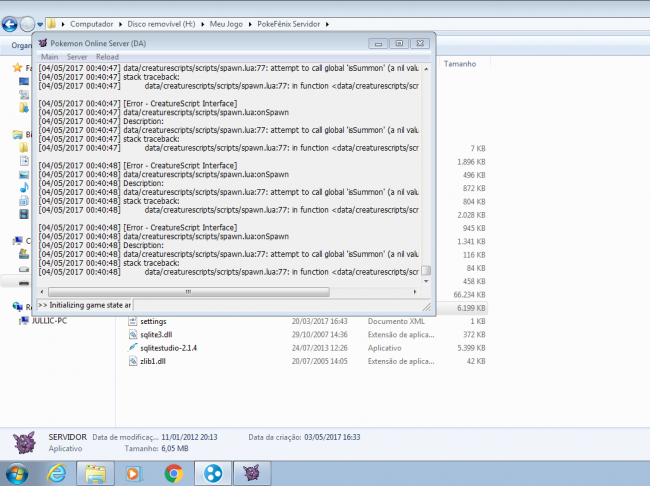Image resolution: width=650 pixels, height=486 pixels.
Task: Select the sqlite3.dll file
Action: pyautogui.click(x=156, y=335)
